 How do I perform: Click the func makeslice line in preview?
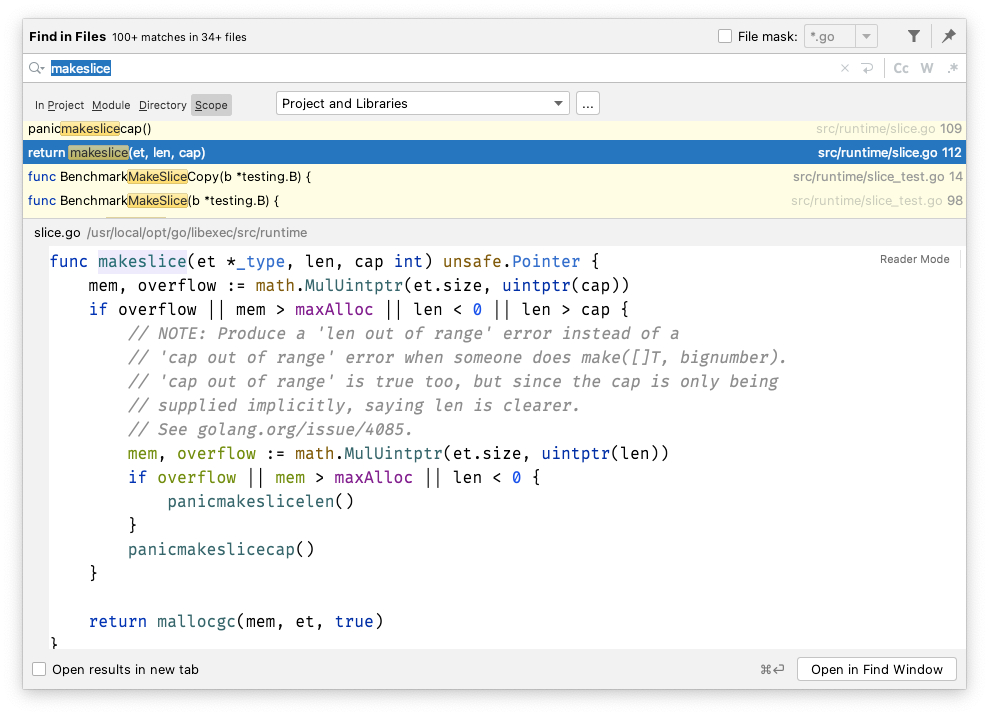324,261
